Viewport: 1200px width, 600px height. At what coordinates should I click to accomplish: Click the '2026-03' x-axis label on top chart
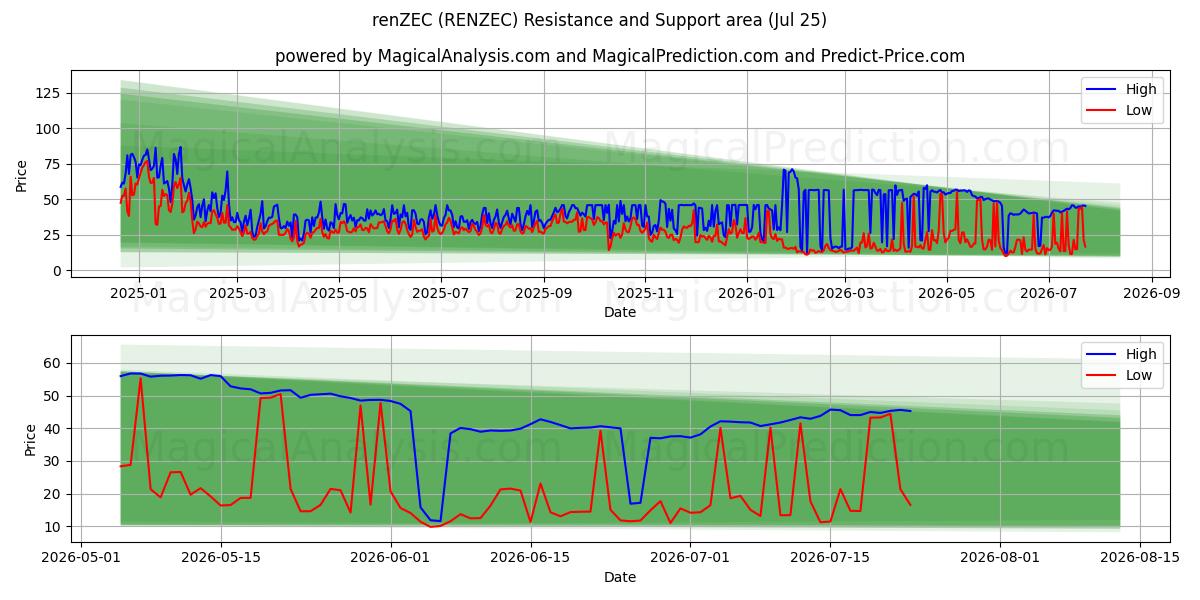click(845, 294)
